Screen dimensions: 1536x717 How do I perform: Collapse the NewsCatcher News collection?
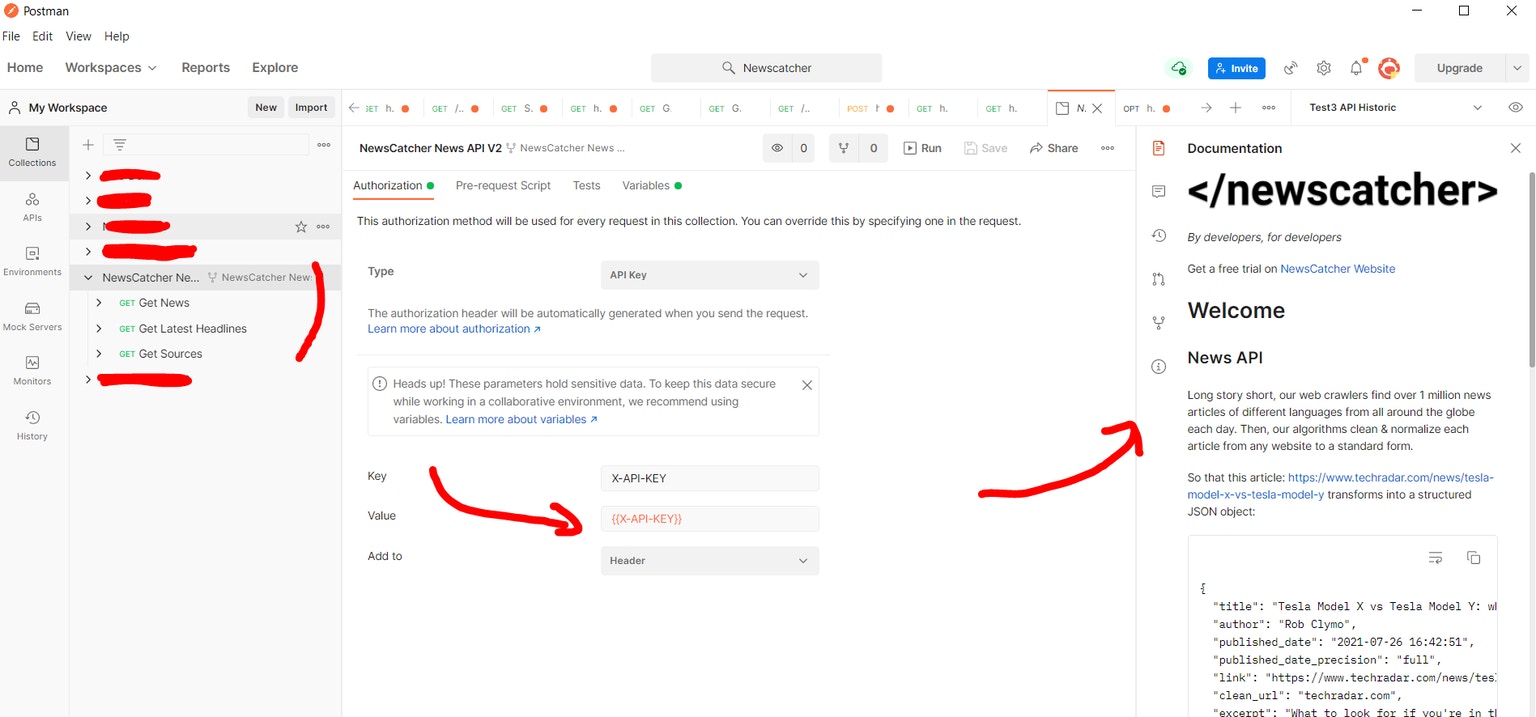pos(88,278)
